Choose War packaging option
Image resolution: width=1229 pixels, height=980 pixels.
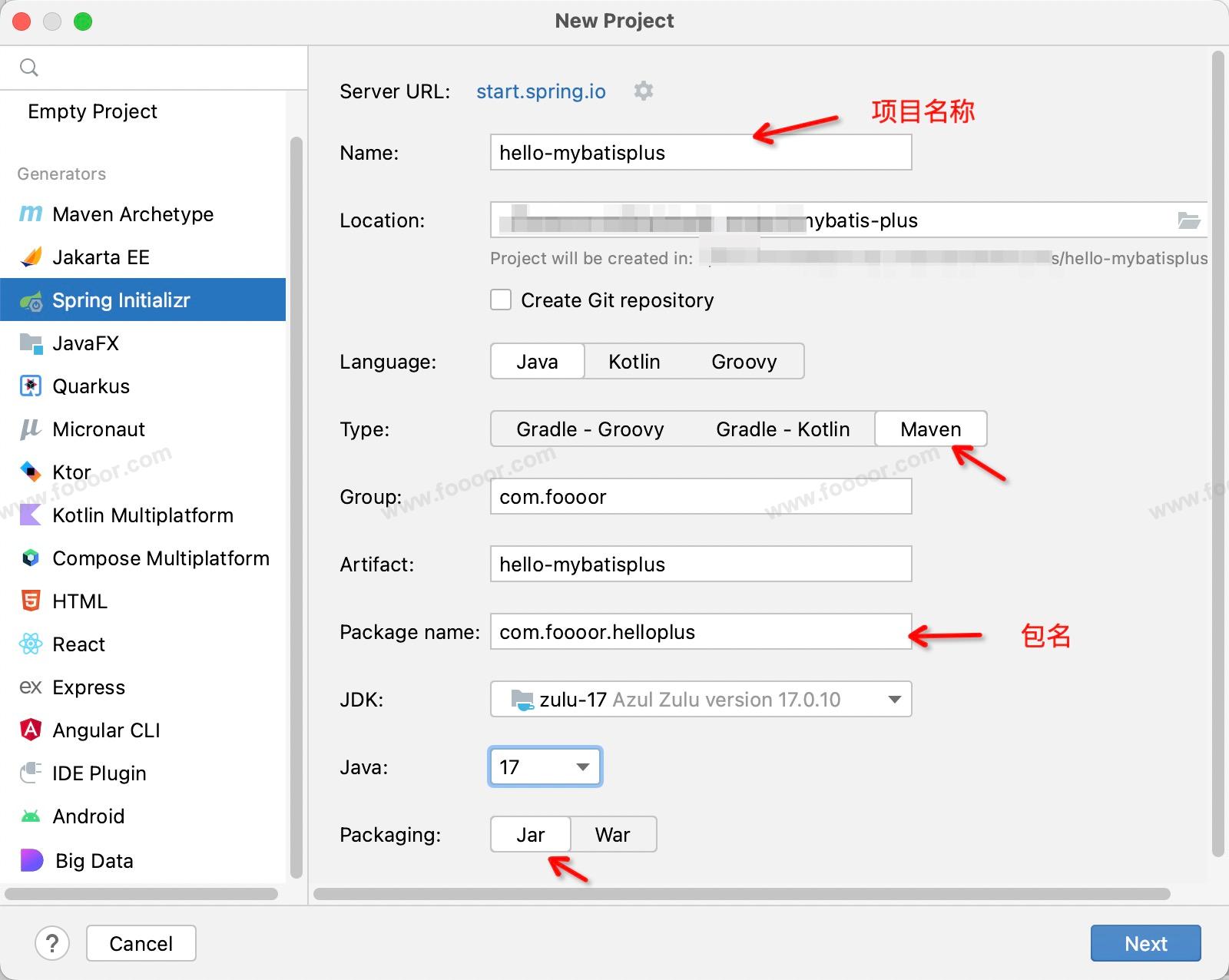point(612,835)
